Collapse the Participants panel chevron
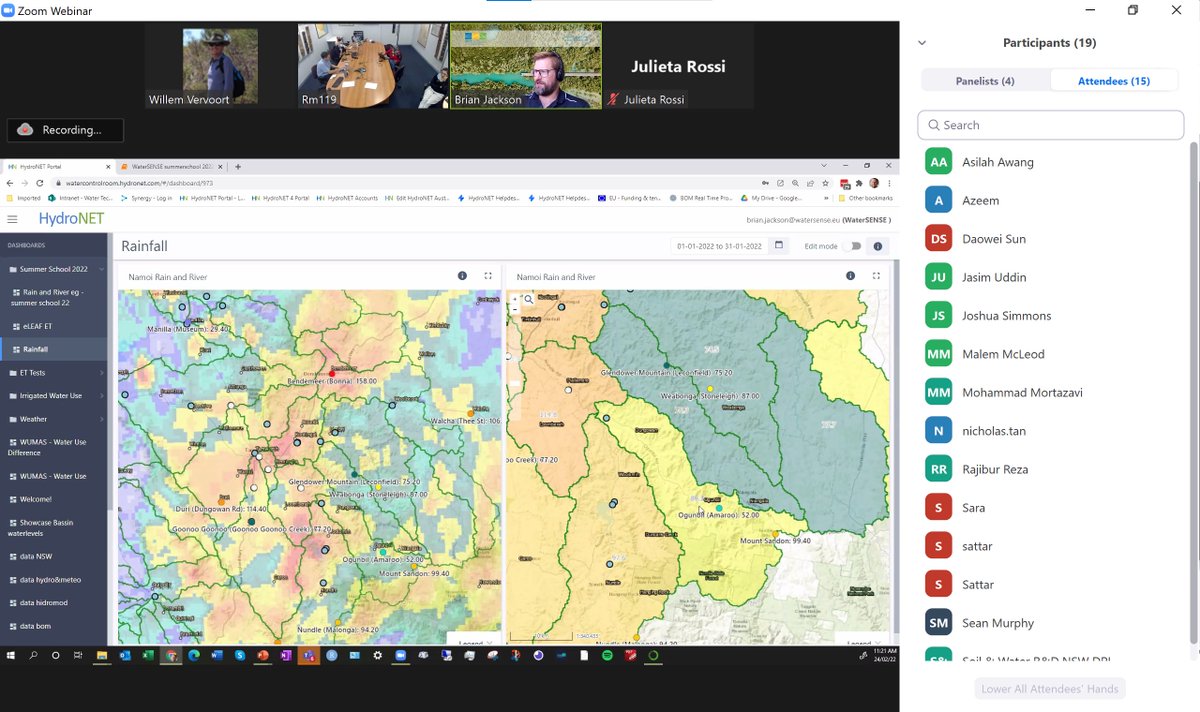The height and width of the screenshot is (712, 1200). tap(922, 43)
